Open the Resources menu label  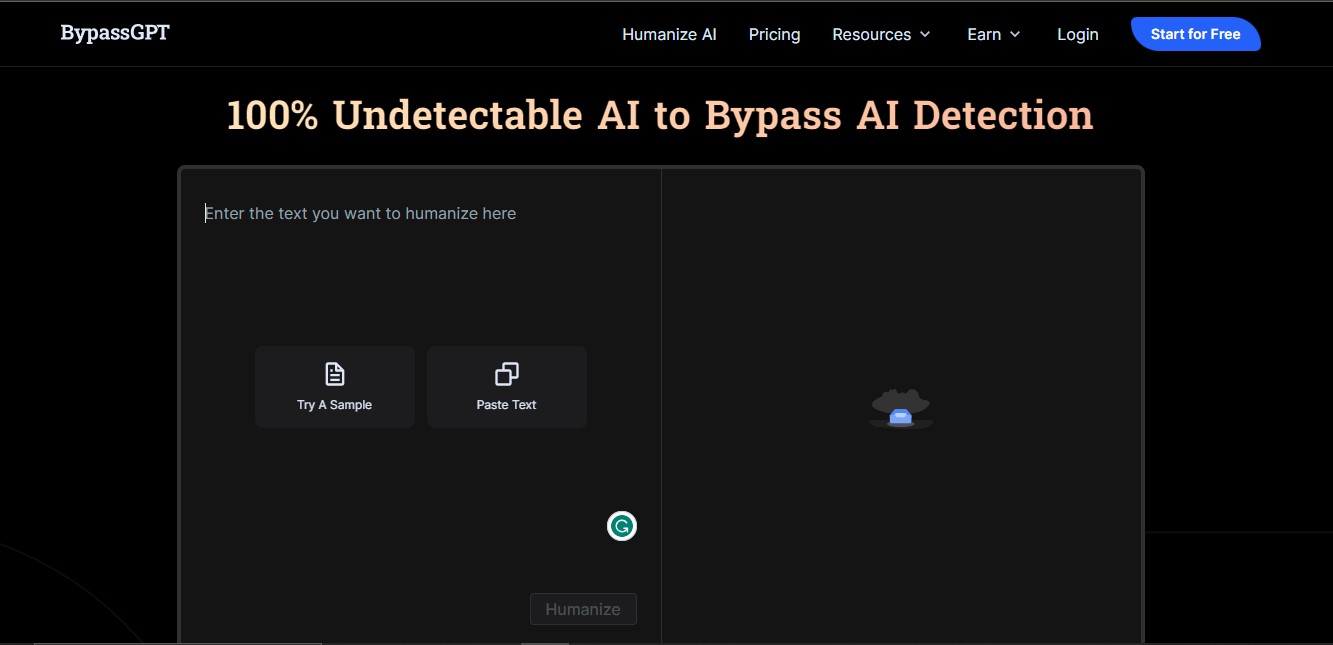click(871, 34)
